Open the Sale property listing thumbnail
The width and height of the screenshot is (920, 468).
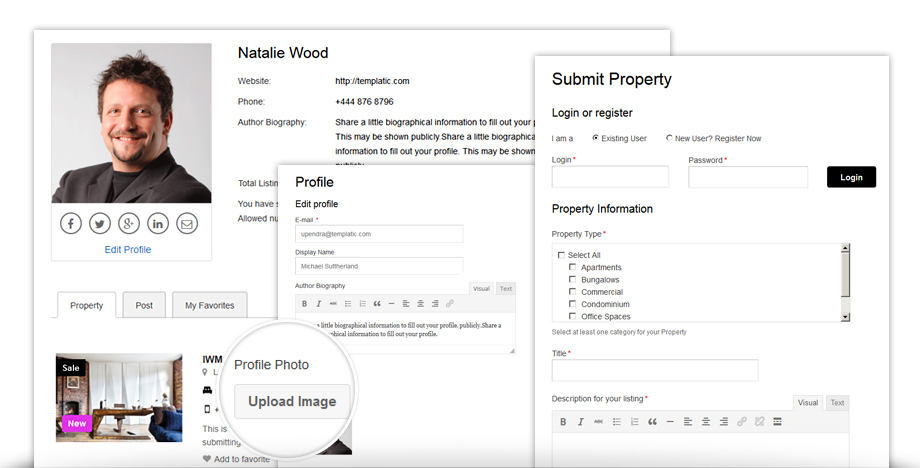[x=119, y=398]
